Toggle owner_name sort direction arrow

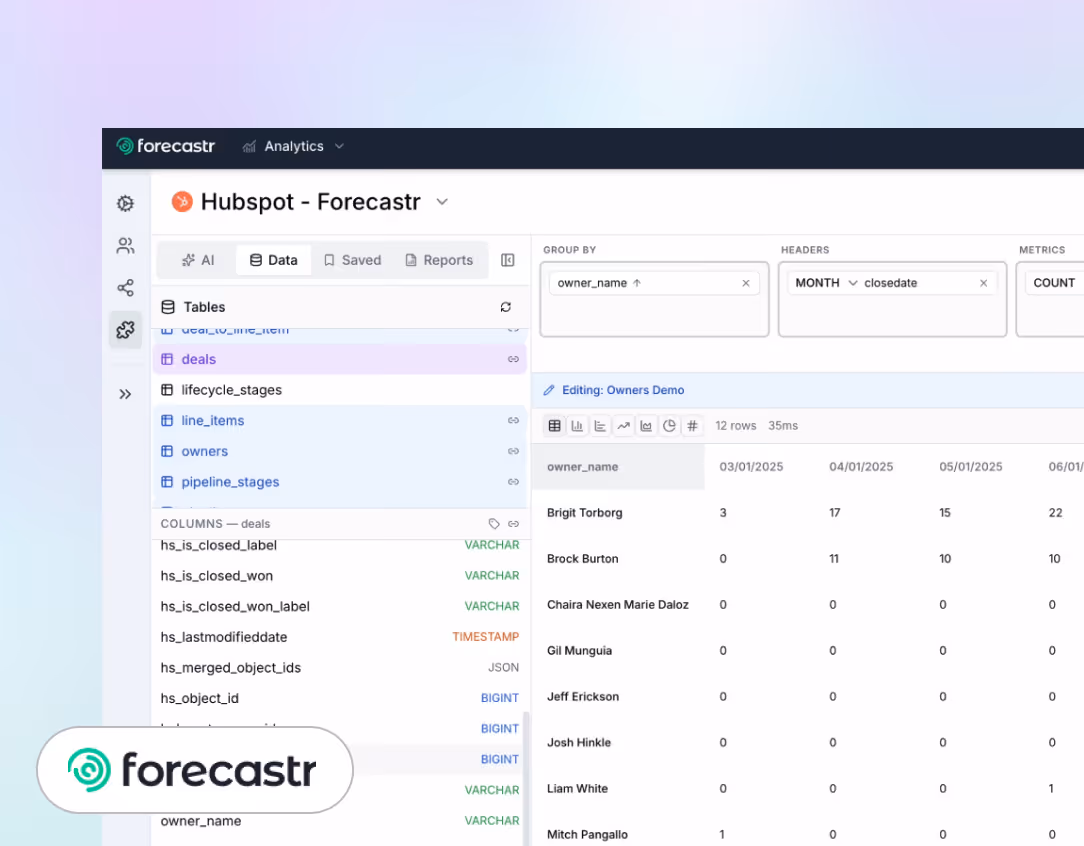click(637, 283)
